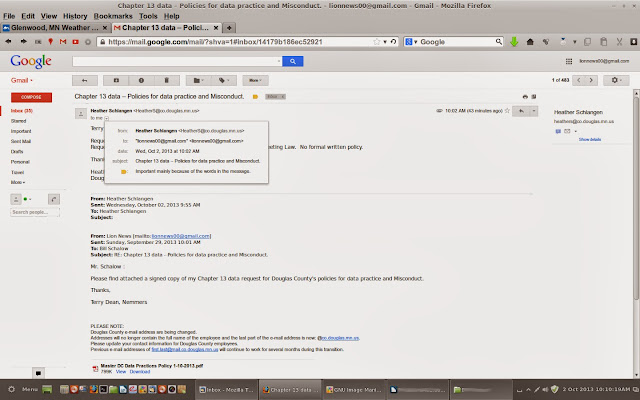Open conversation in a new window icon
The width and height of the screenshot is (640, 400).
coord(533,97)
